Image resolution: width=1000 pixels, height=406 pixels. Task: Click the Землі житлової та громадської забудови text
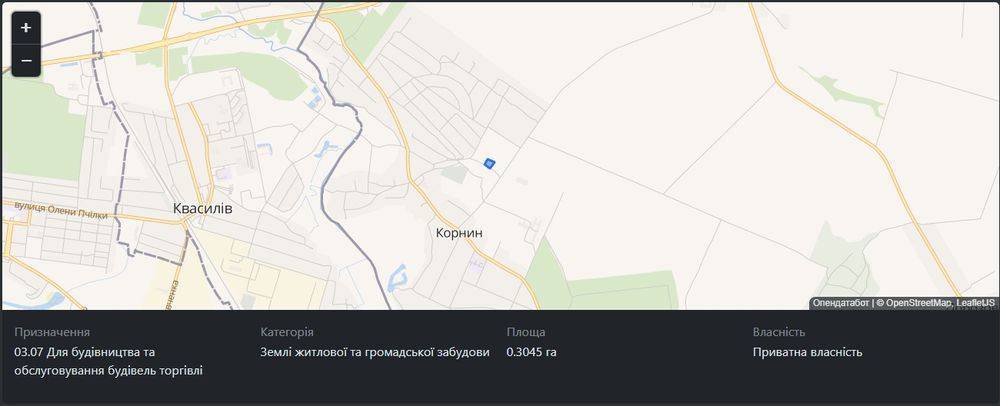(375, 352)
